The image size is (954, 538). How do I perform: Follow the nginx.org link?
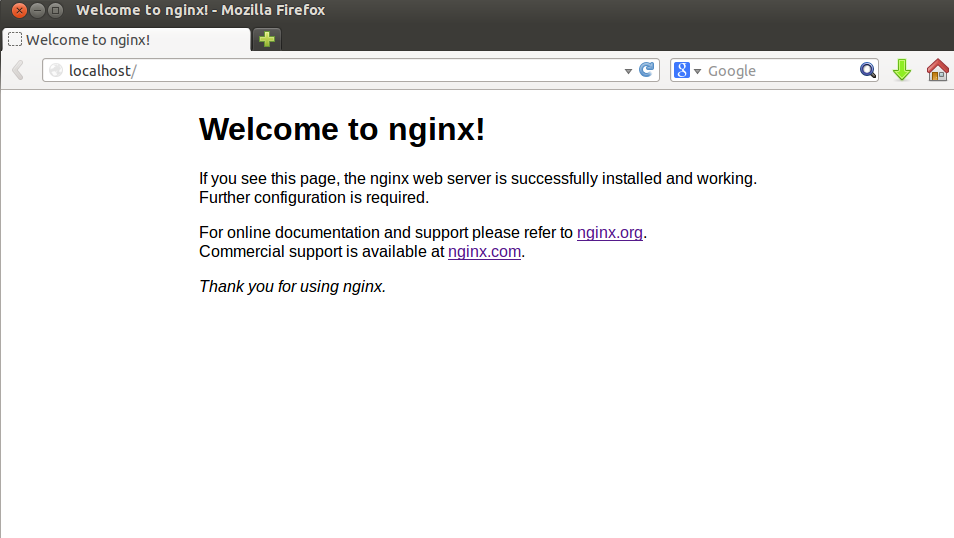[x=610, y=232]
